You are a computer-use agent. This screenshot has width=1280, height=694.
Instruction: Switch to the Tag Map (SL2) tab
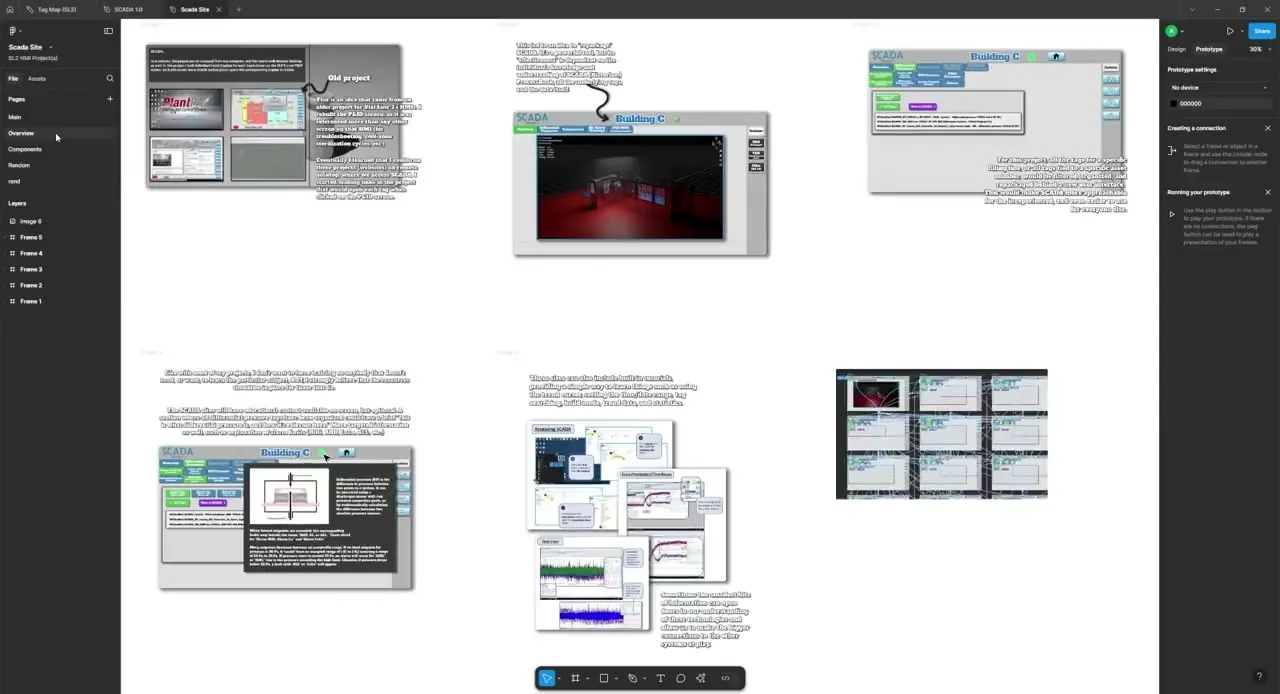pos(57,9)
